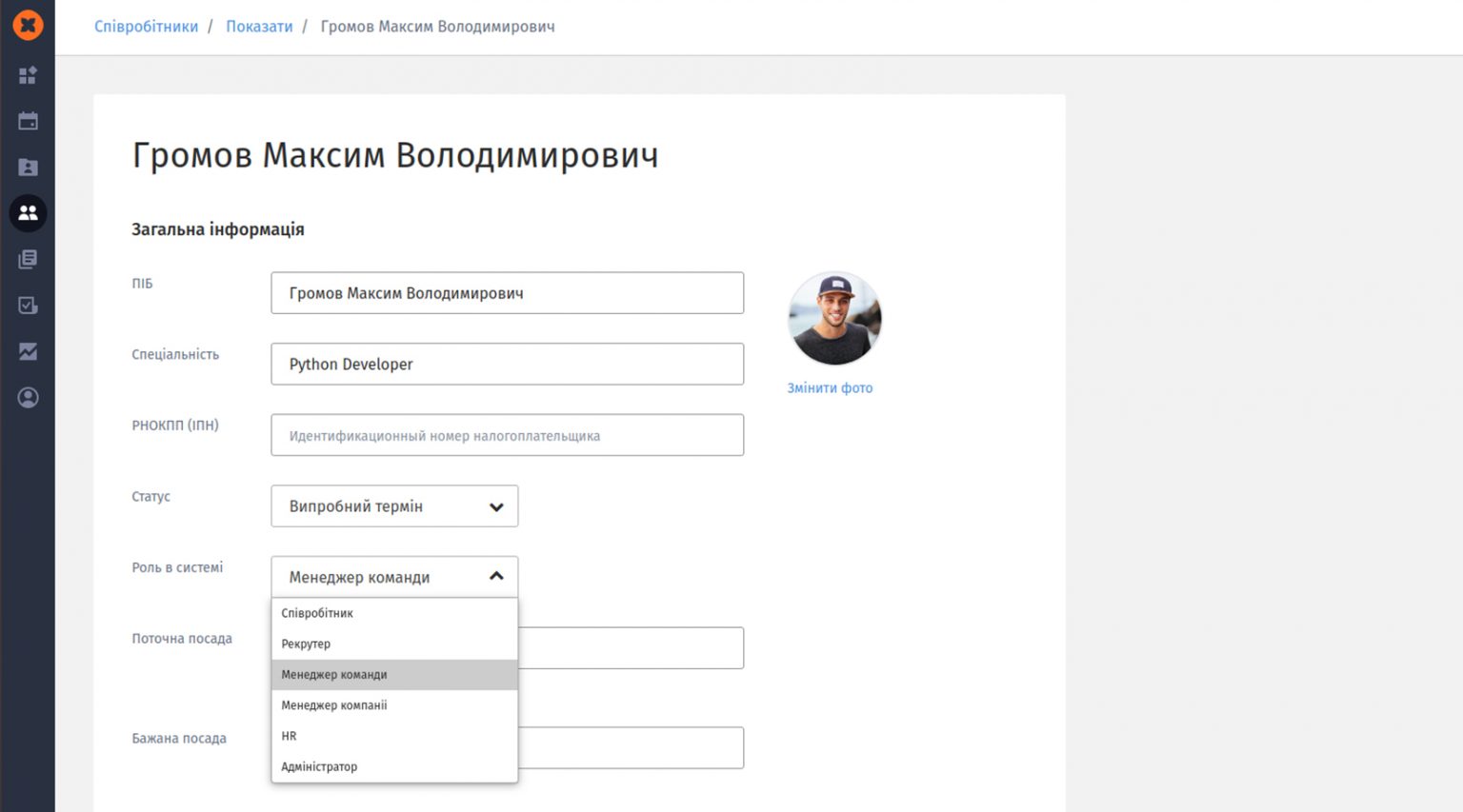Open the tasks checkbox icon in sidebar
Image resolution: width=1463 pixels, height=812 pixels.
(28, 305)
